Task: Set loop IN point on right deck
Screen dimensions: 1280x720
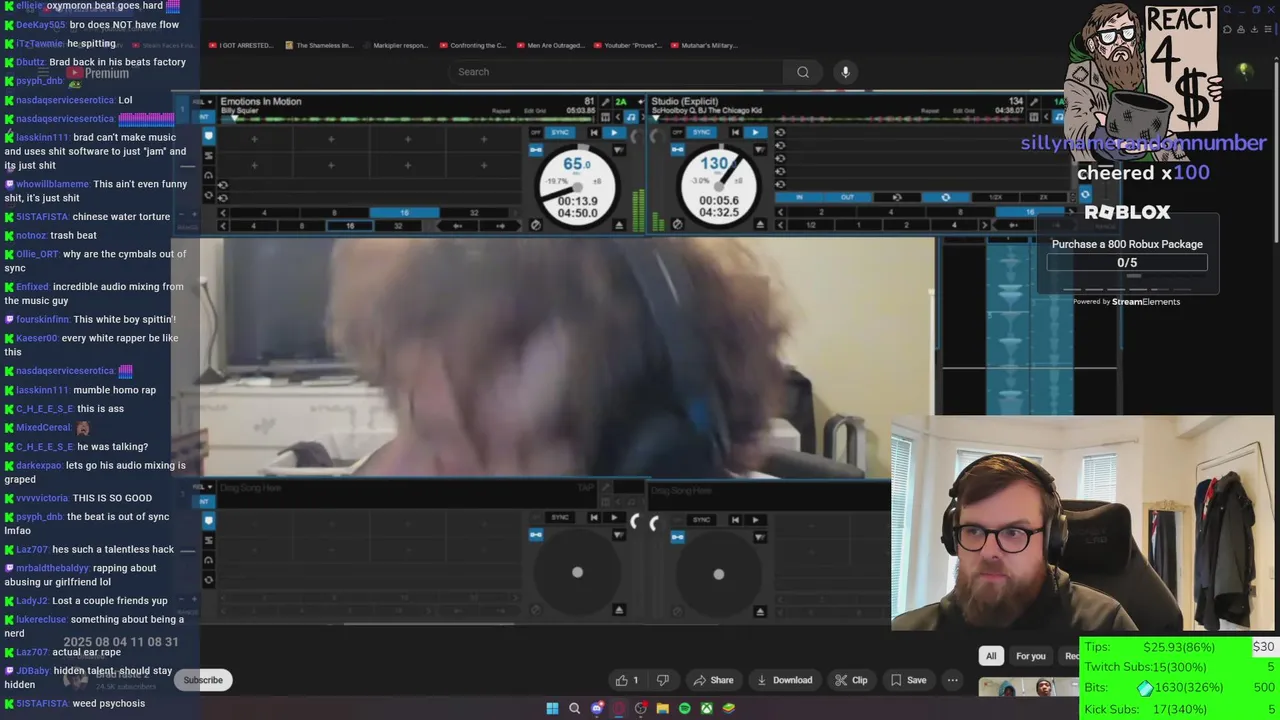Action: pos(799,197)
